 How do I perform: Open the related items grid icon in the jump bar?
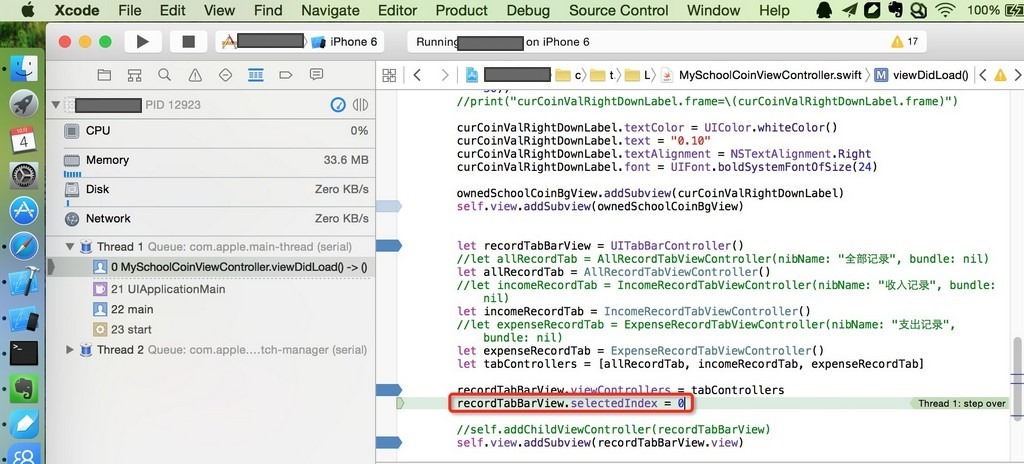[389, 75]
